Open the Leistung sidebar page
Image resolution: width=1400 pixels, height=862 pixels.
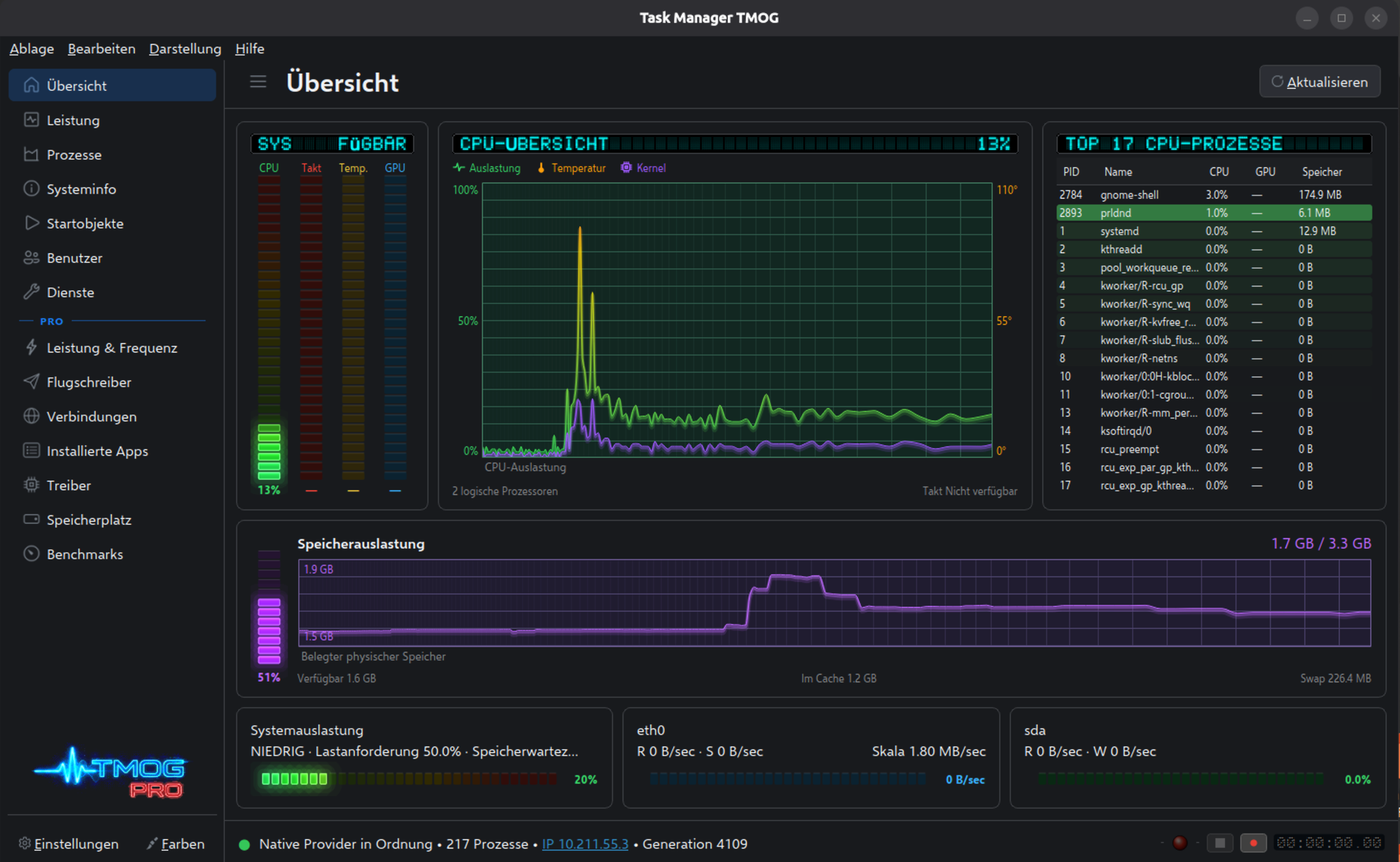(x=112, y=120)
